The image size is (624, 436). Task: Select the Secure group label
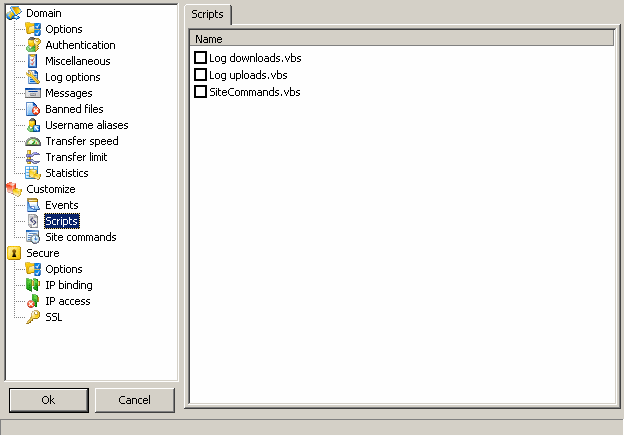point(43,253)
